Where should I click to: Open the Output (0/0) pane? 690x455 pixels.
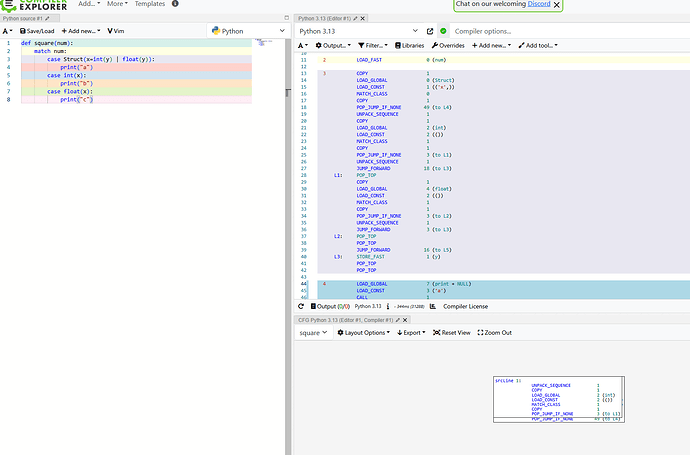tap(330, 306)
